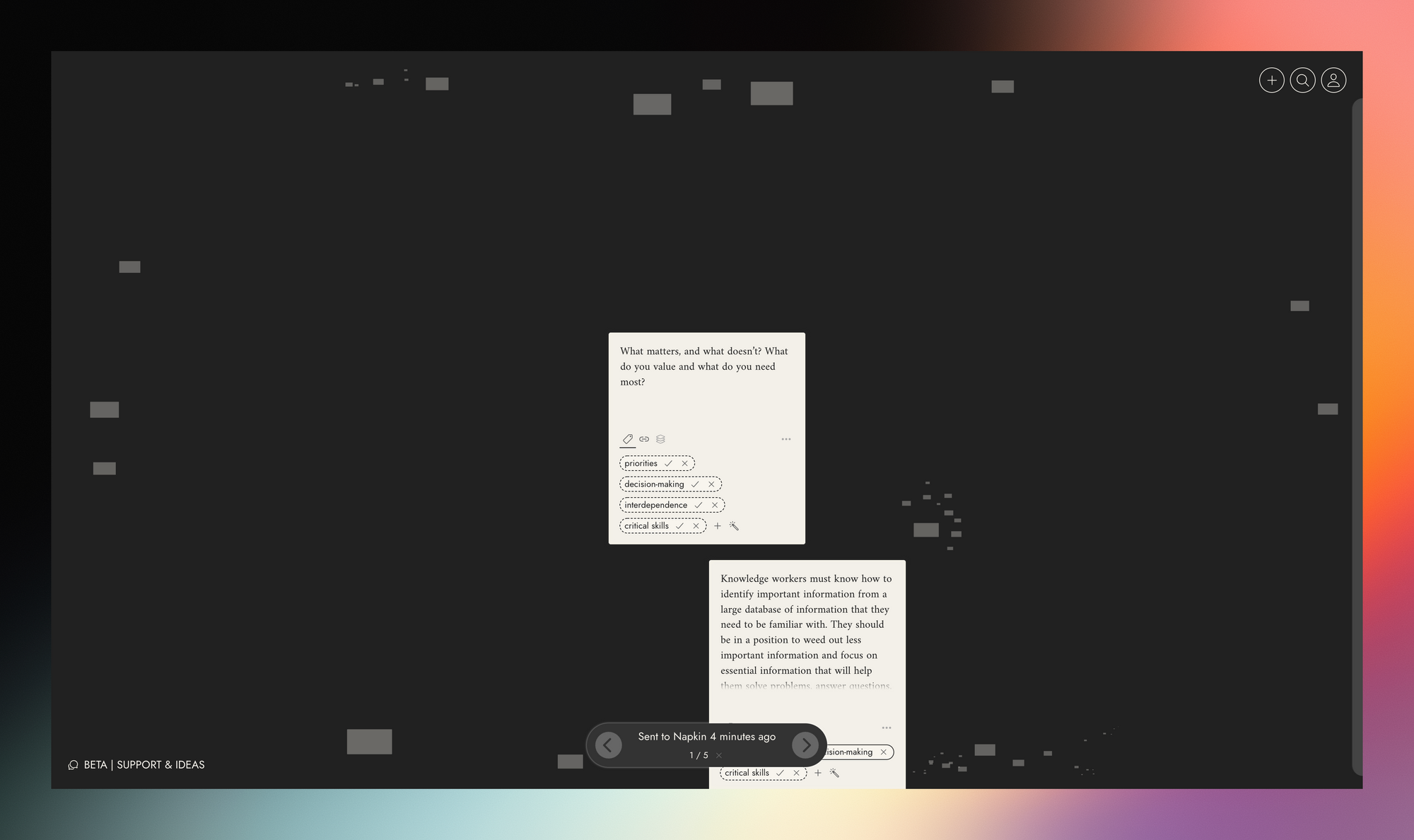Click the magic wand to auto-suggest tags
Viewport: 1414px width, 840px height.
pos(735,526)
